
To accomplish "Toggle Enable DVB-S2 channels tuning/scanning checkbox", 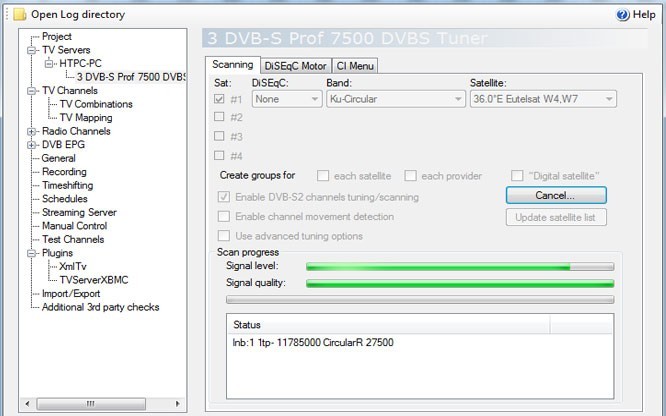I will tap(223, 197).
